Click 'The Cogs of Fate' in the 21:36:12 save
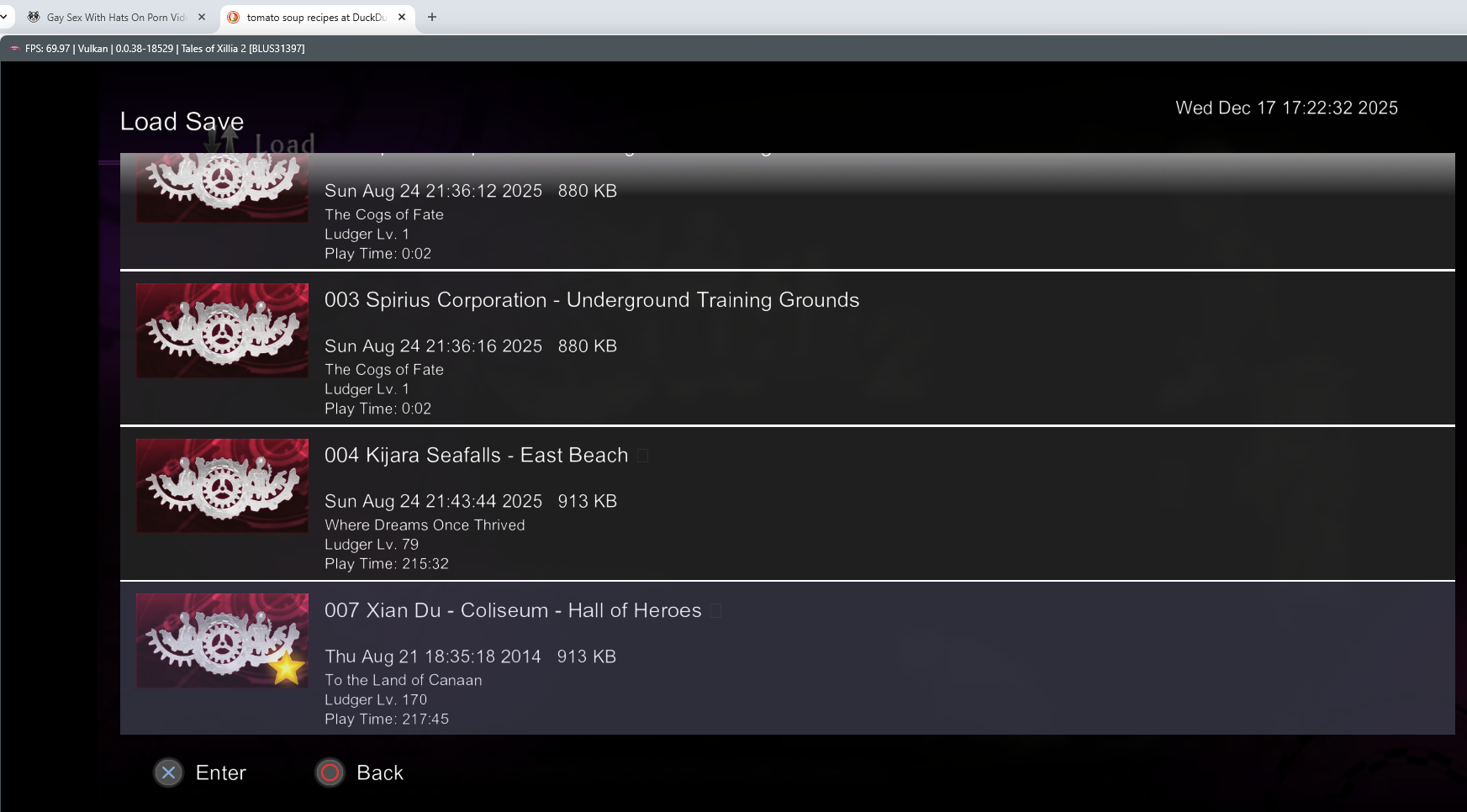 (384, 214)
